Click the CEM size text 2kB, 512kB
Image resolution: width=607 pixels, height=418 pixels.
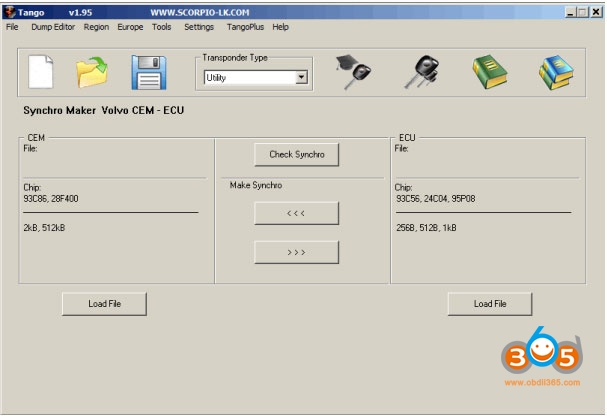pyautogui.click(x=44, y=228)
